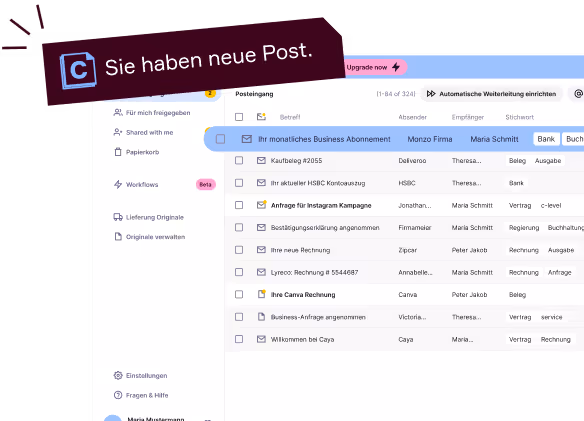Open 'Lyreco: Rechnung # 5544687' mail
Image resolution: width=584 pixels, height=421 pixels.
[314, 272]
